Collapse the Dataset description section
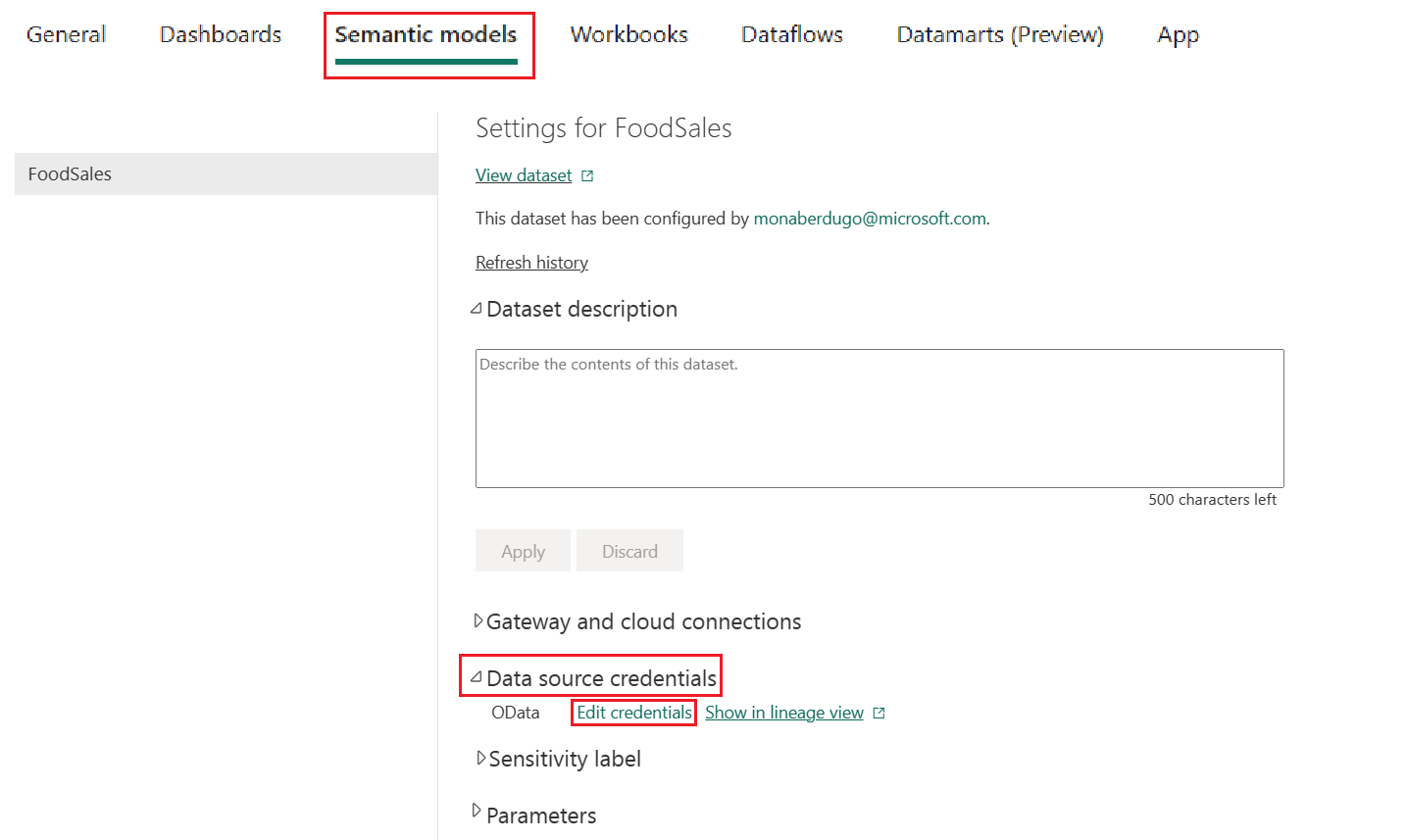Viewport: 1407px width, 840px height. (477, 308)
